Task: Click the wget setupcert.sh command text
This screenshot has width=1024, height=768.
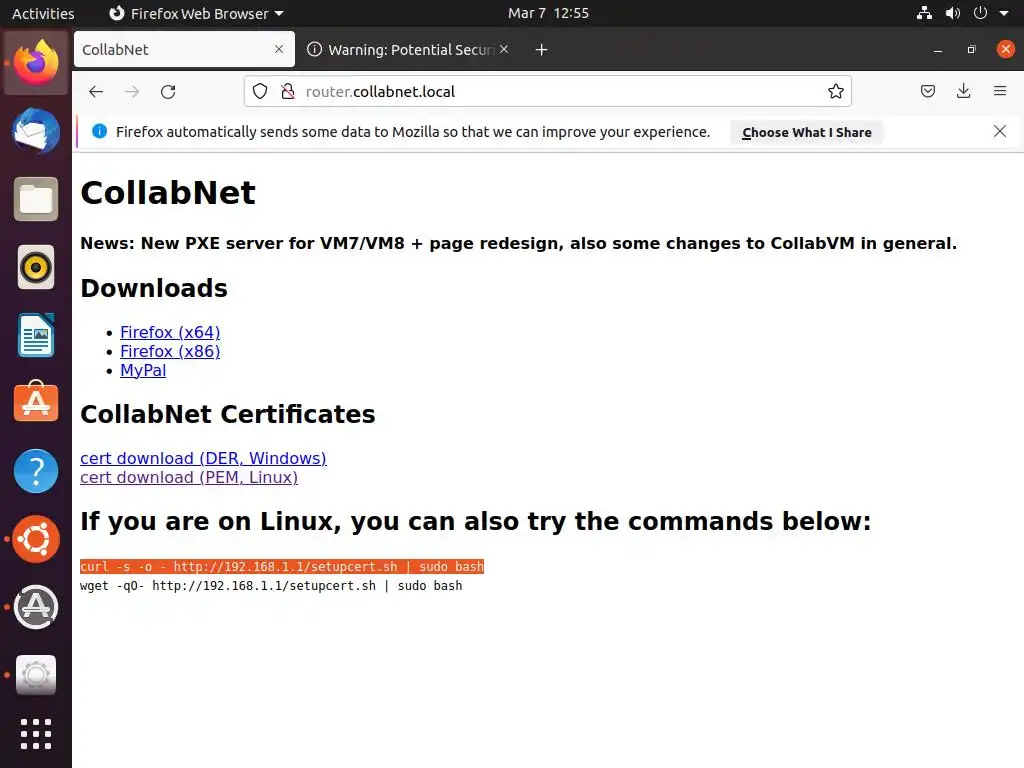Action: tap(271, 586)
